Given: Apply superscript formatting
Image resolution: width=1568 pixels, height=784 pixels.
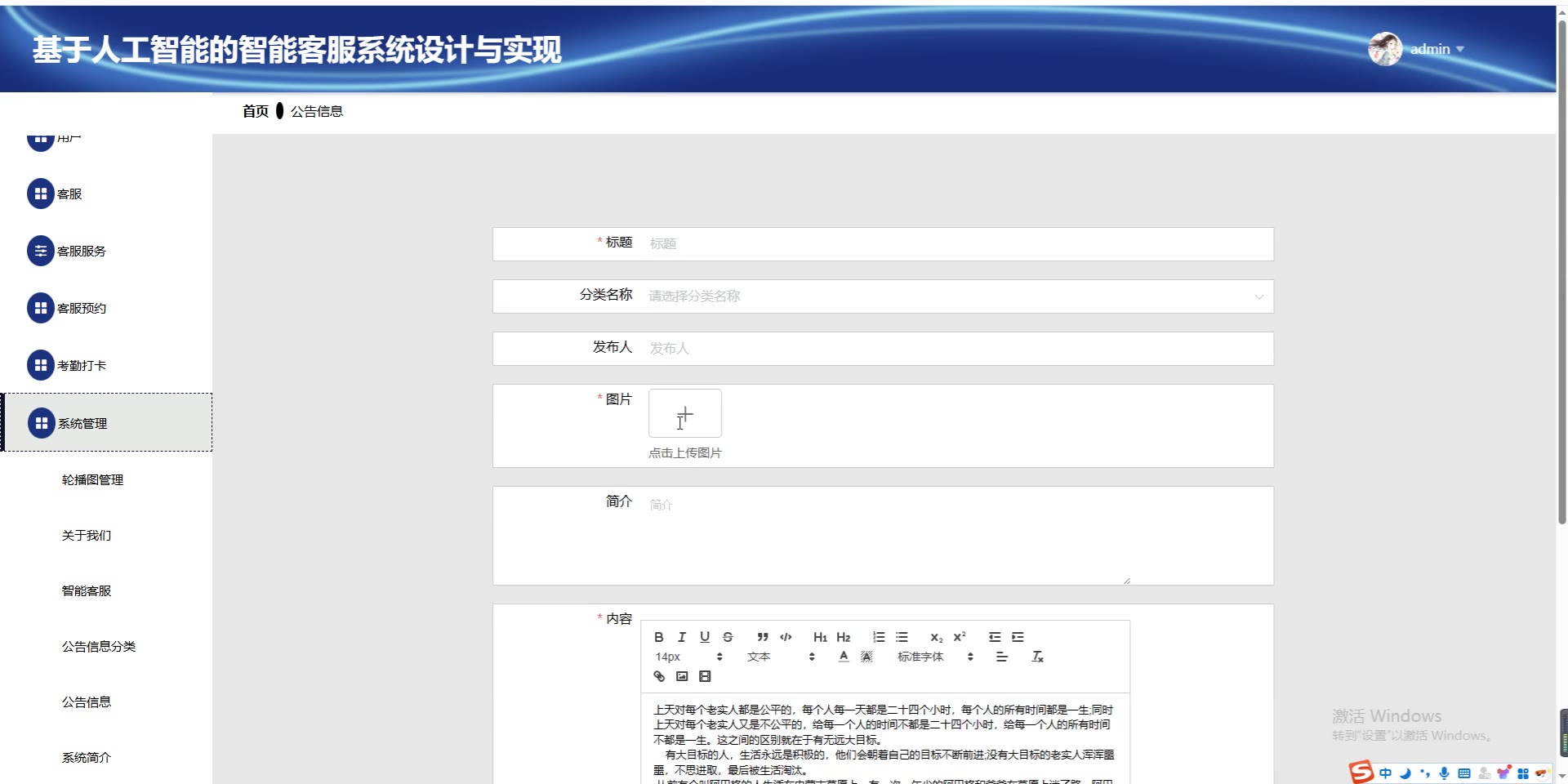Looking at the screenshot, I should pyautogui.click(x=960, y=637).
